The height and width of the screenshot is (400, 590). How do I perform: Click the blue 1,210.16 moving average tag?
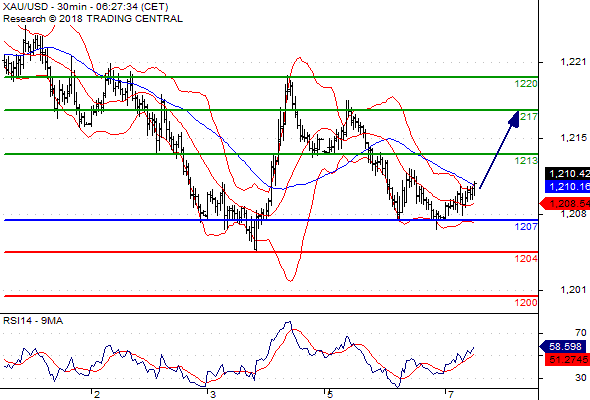point(567,186)
